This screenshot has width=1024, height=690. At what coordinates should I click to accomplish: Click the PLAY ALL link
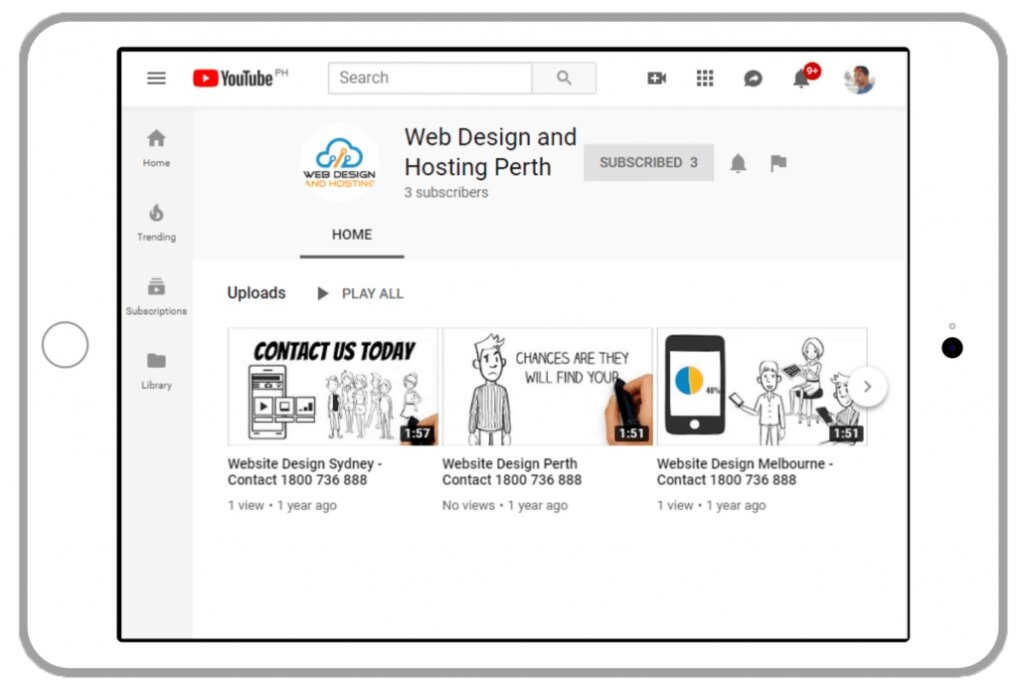click(372, 294)
